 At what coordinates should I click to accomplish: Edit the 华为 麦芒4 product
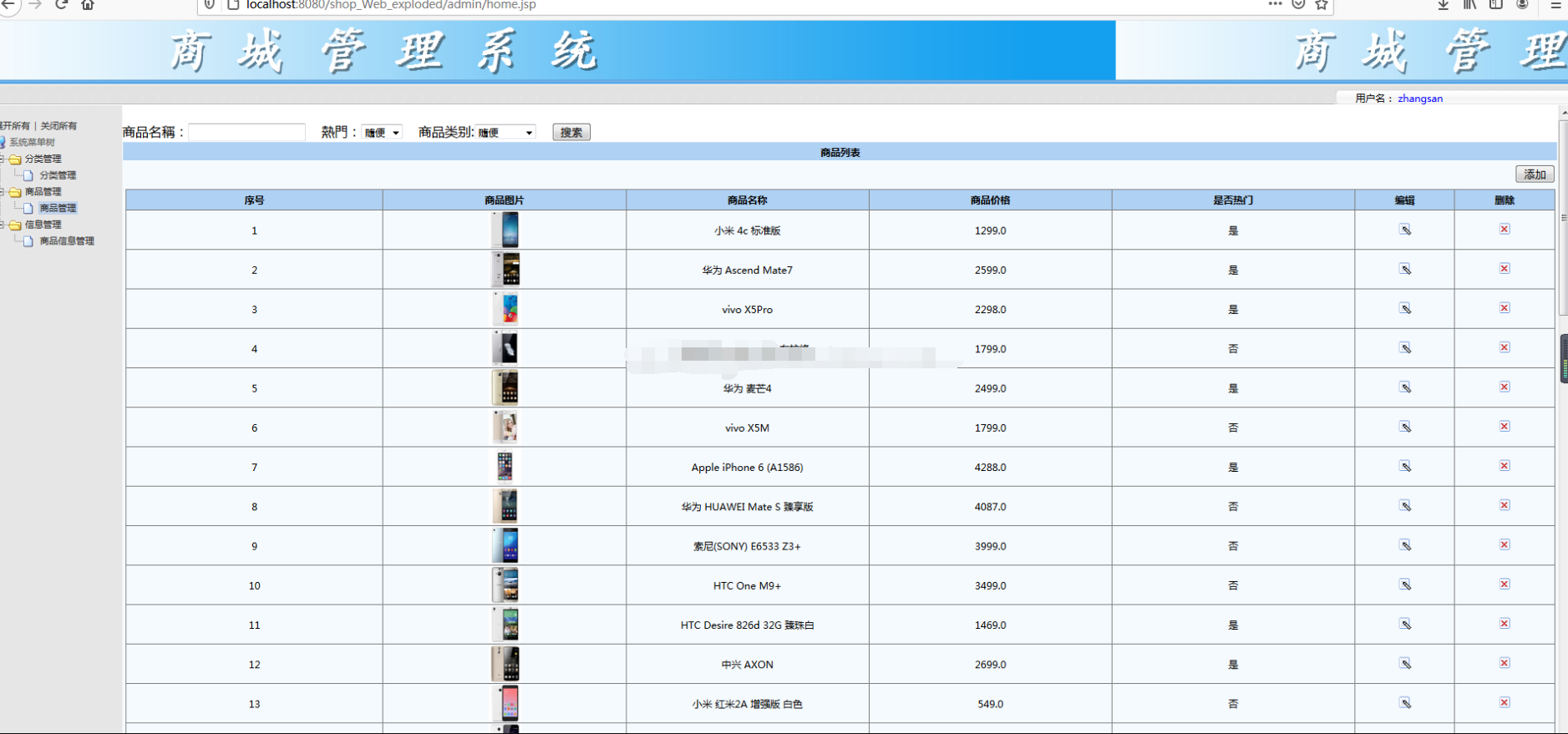[1405, 387]
